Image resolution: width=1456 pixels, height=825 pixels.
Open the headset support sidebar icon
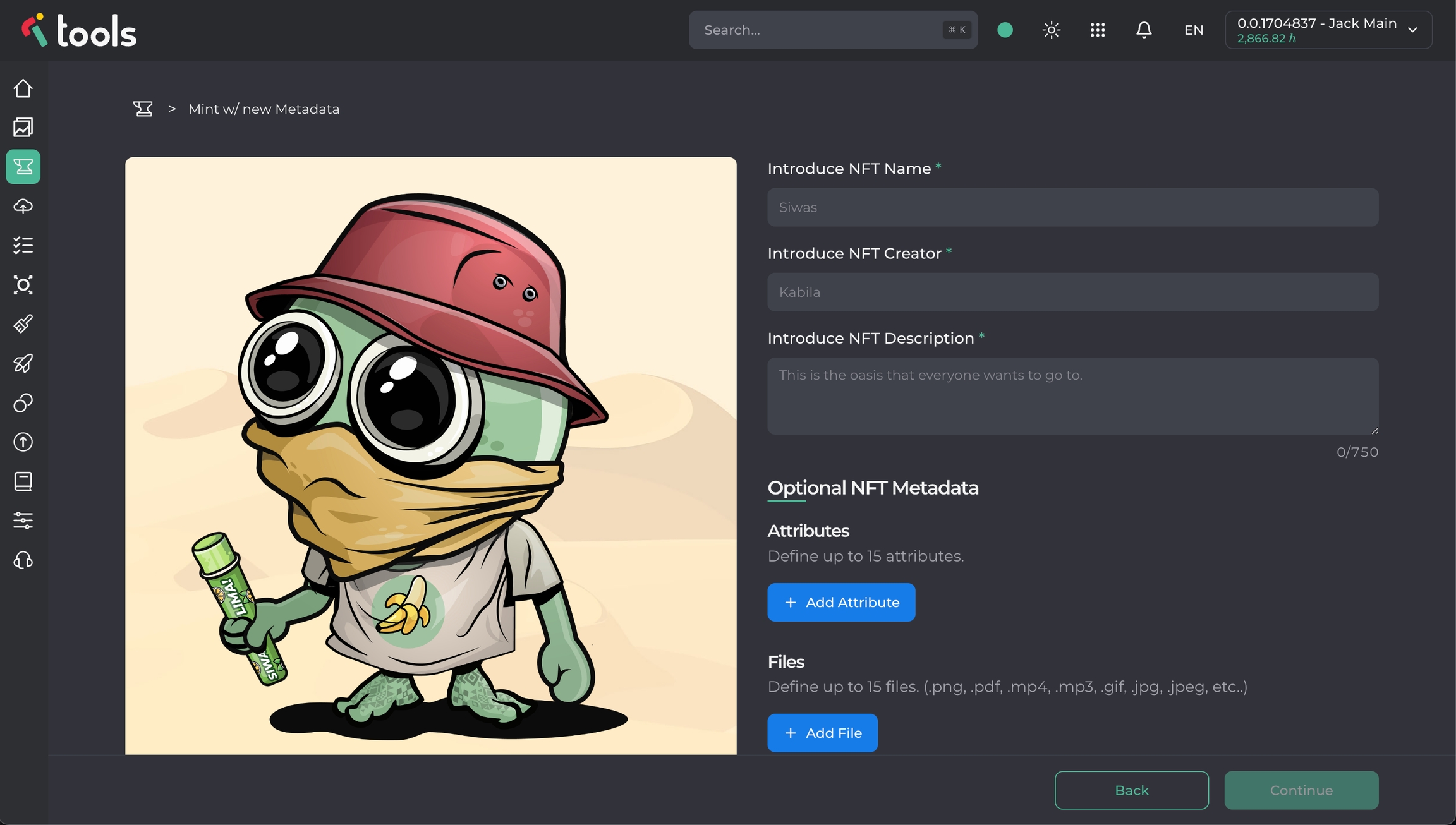23,560
